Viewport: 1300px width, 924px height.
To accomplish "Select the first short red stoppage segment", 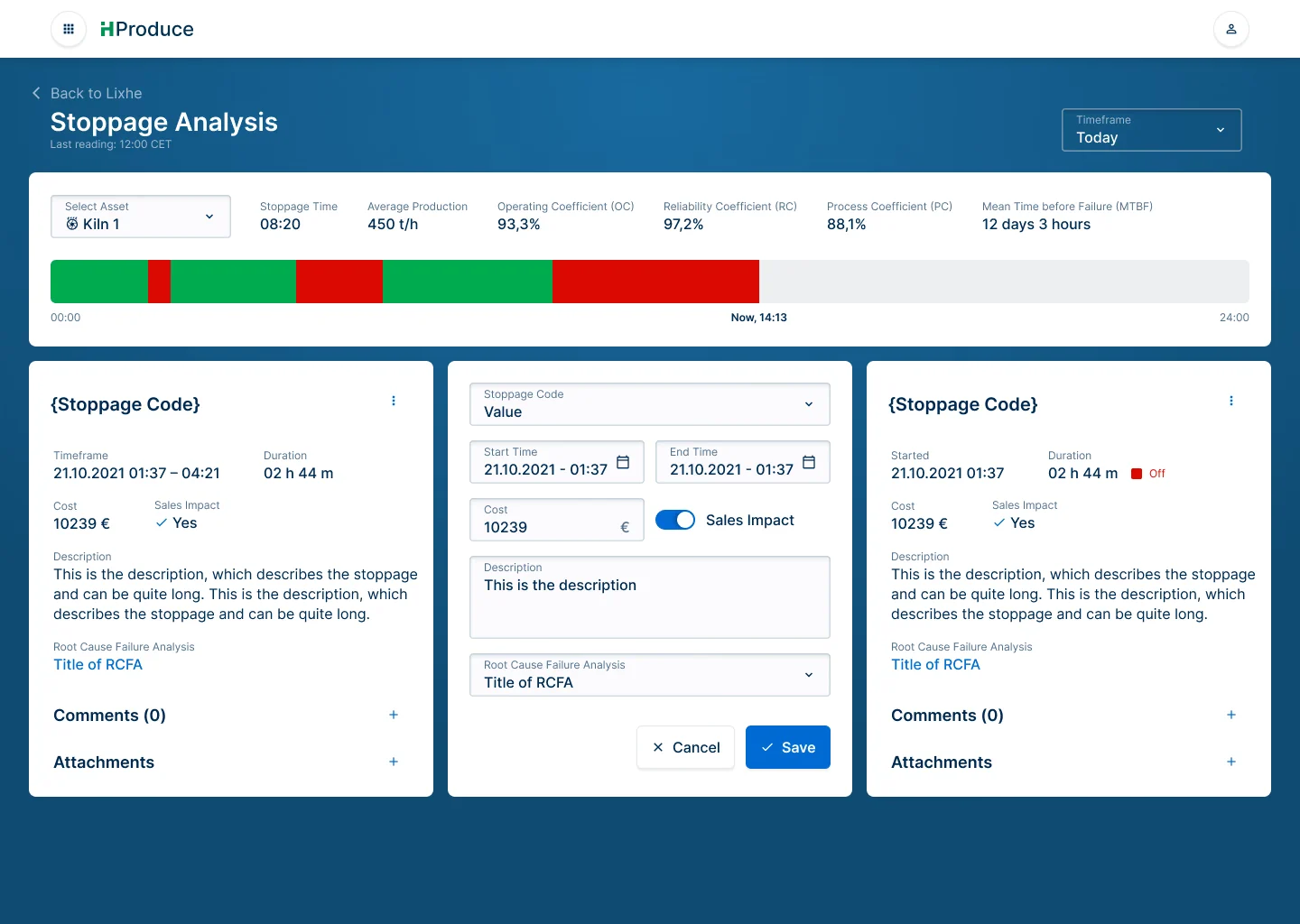I will pos(159,282).
